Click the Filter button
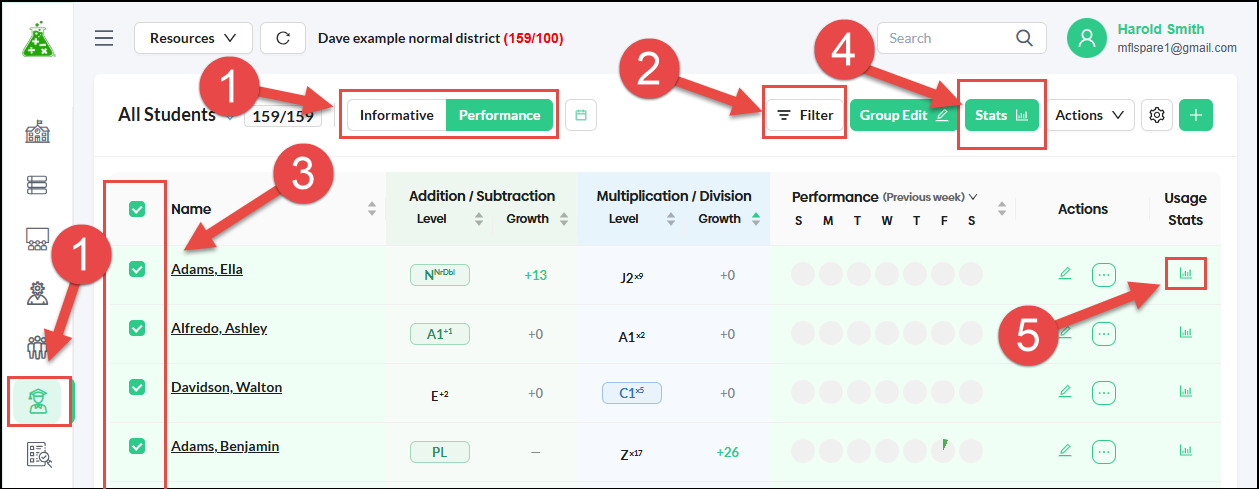Viewport: 1259px width, 489px height. [806, 115]
